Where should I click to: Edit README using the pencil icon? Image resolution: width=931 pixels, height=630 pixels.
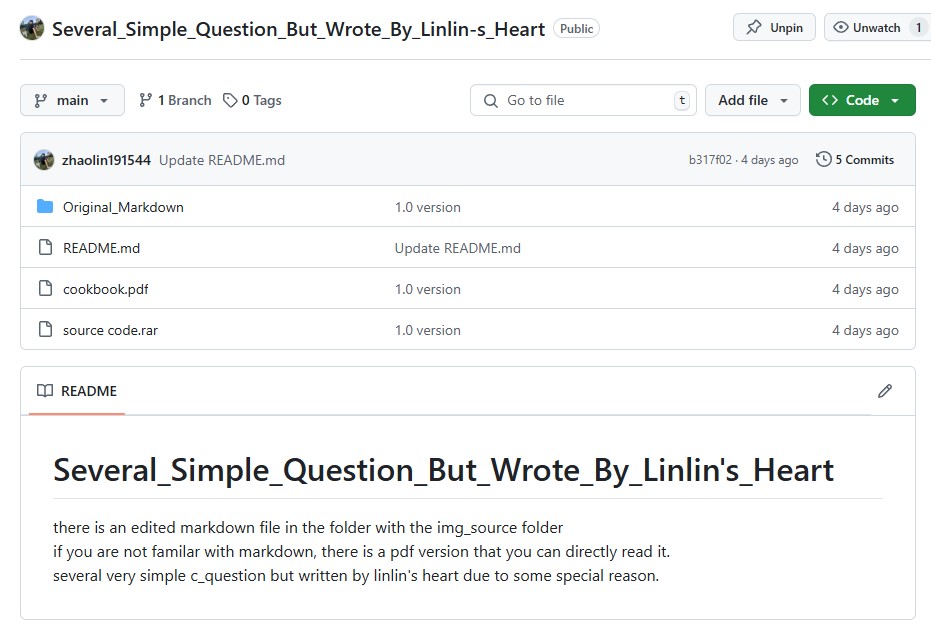[x=884, y=391]
